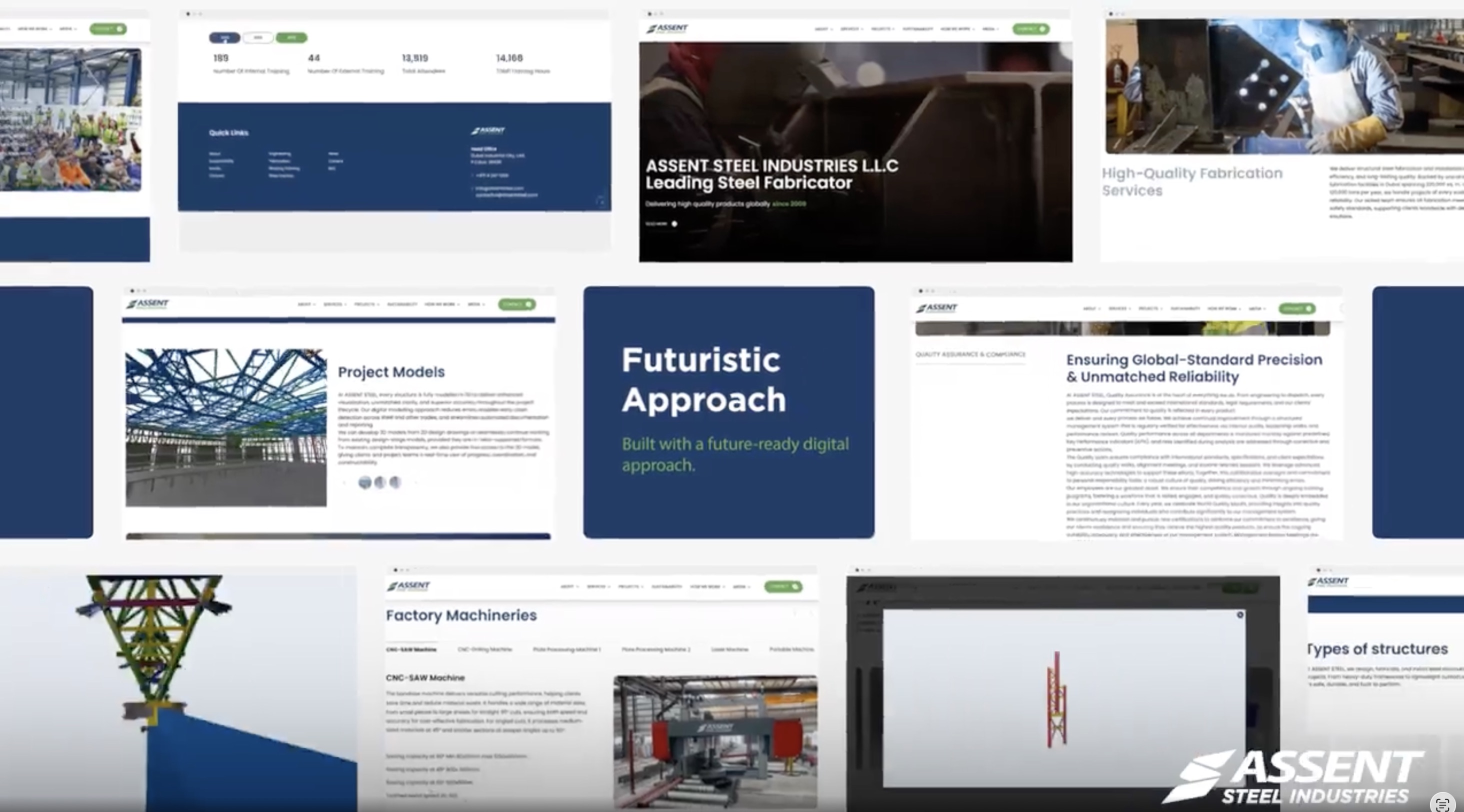
Task: Open the blue steel roof structure image
Action: [x=226, y=427]
